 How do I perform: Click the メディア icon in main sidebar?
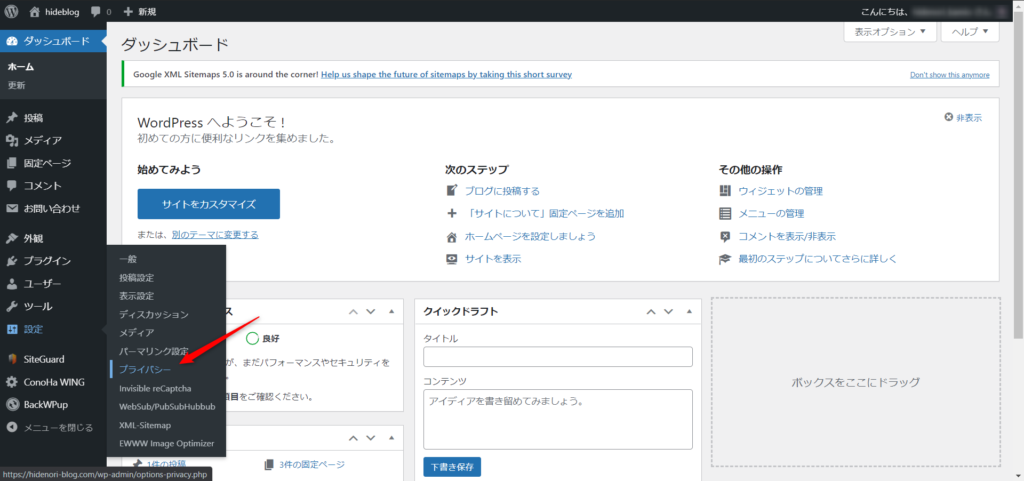pos(11,140)
